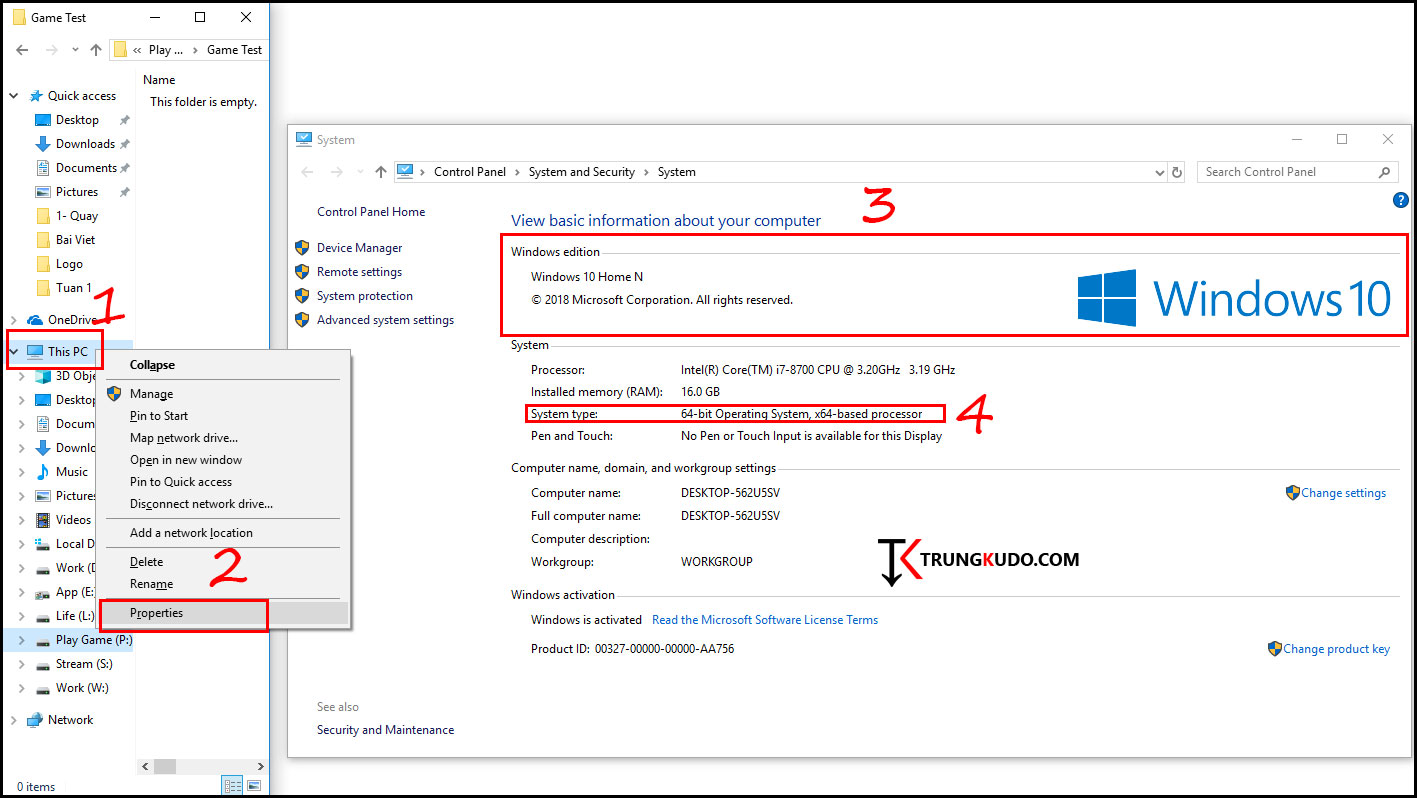Select Pictures in Quick access
The image size is (1417, 798).
pyautogui.click(x=77, y=192)
